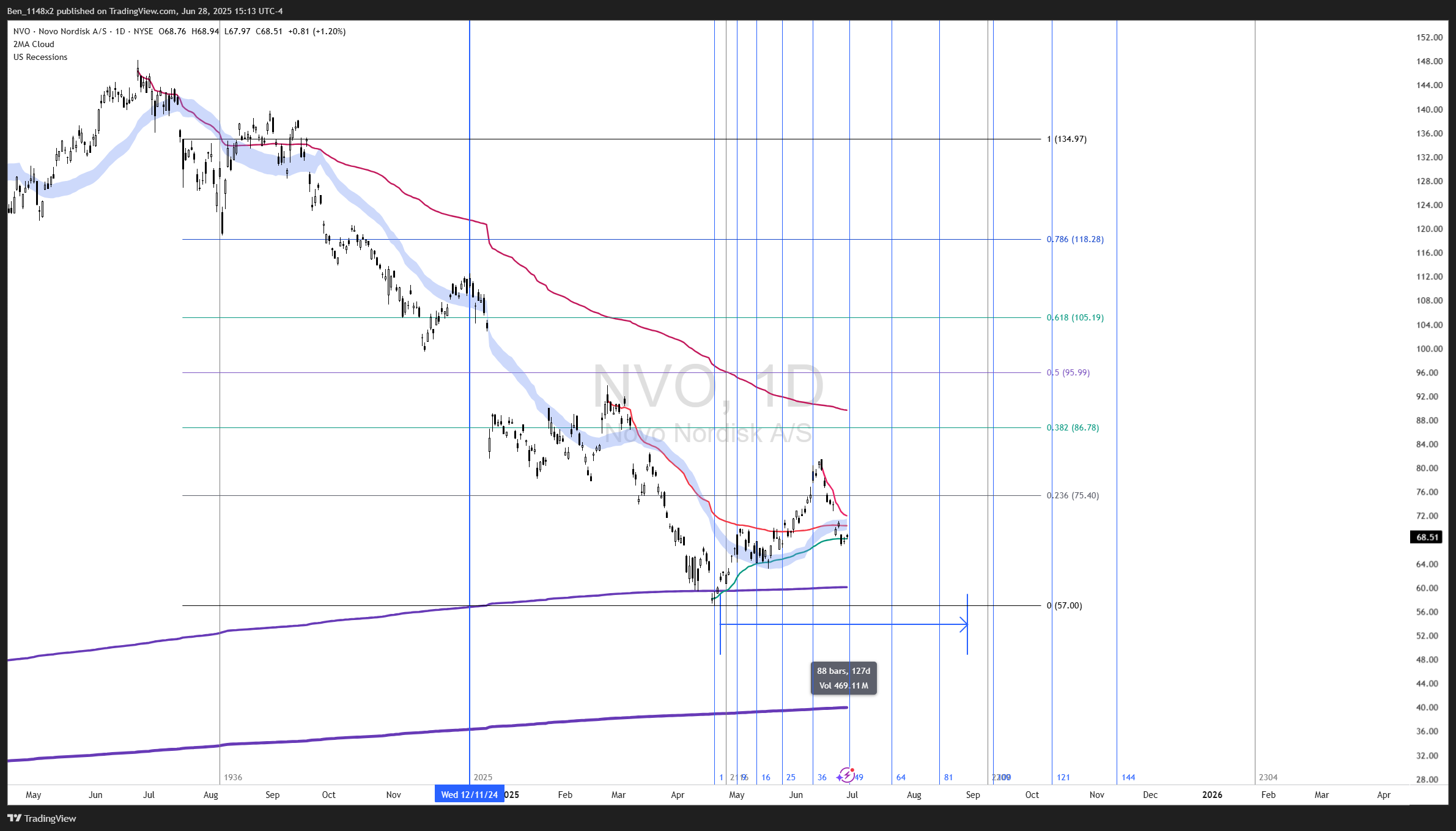Click the 68.51 current price tag
The image size is (1456, 831).
tap(1426, 537)
